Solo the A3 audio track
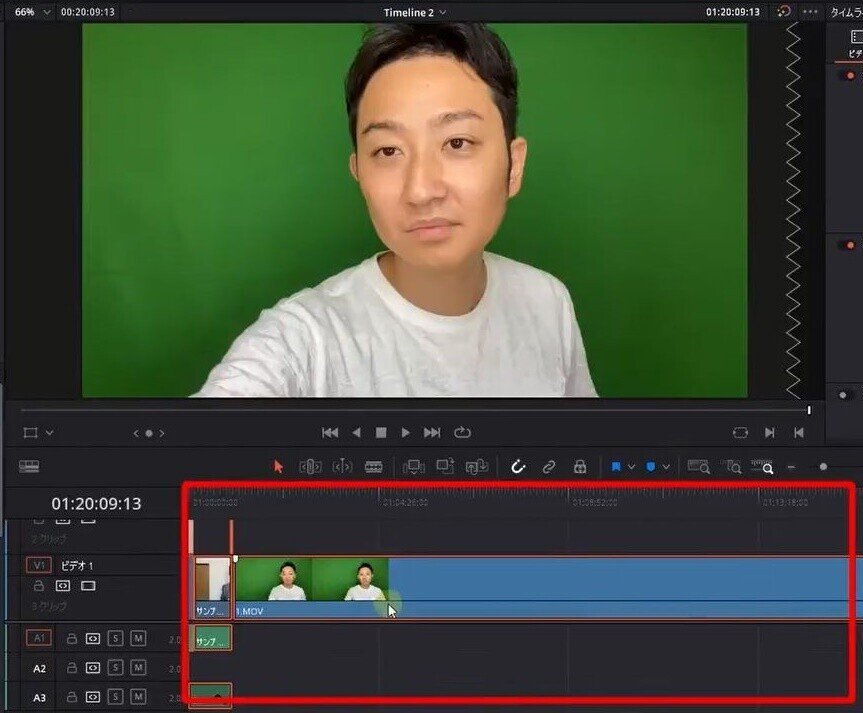The width and height of the screenshot is (863, 713). [115, 696]
